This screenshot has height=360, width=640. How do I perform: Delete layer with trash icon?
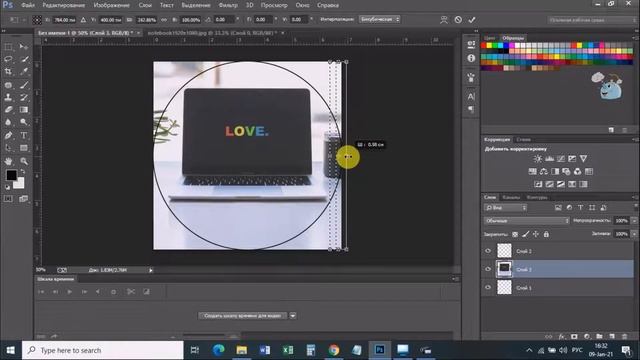click(624, 336)
